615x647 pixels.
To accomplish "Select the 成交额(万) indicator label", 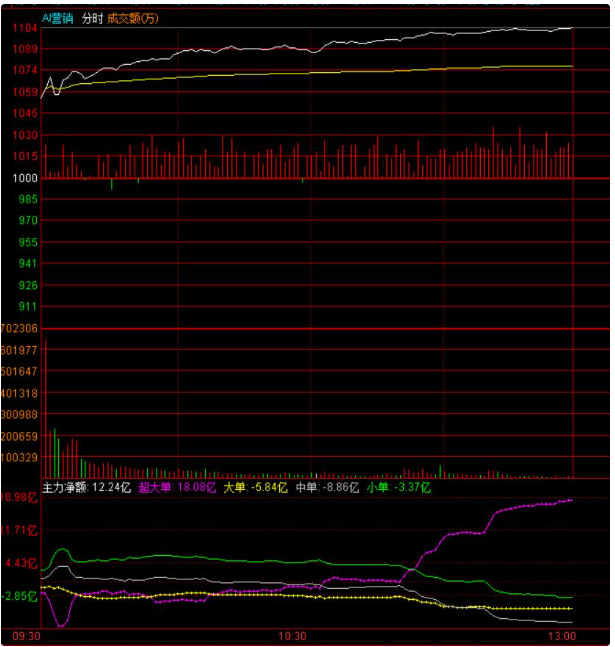I will [x=133, y=18].
